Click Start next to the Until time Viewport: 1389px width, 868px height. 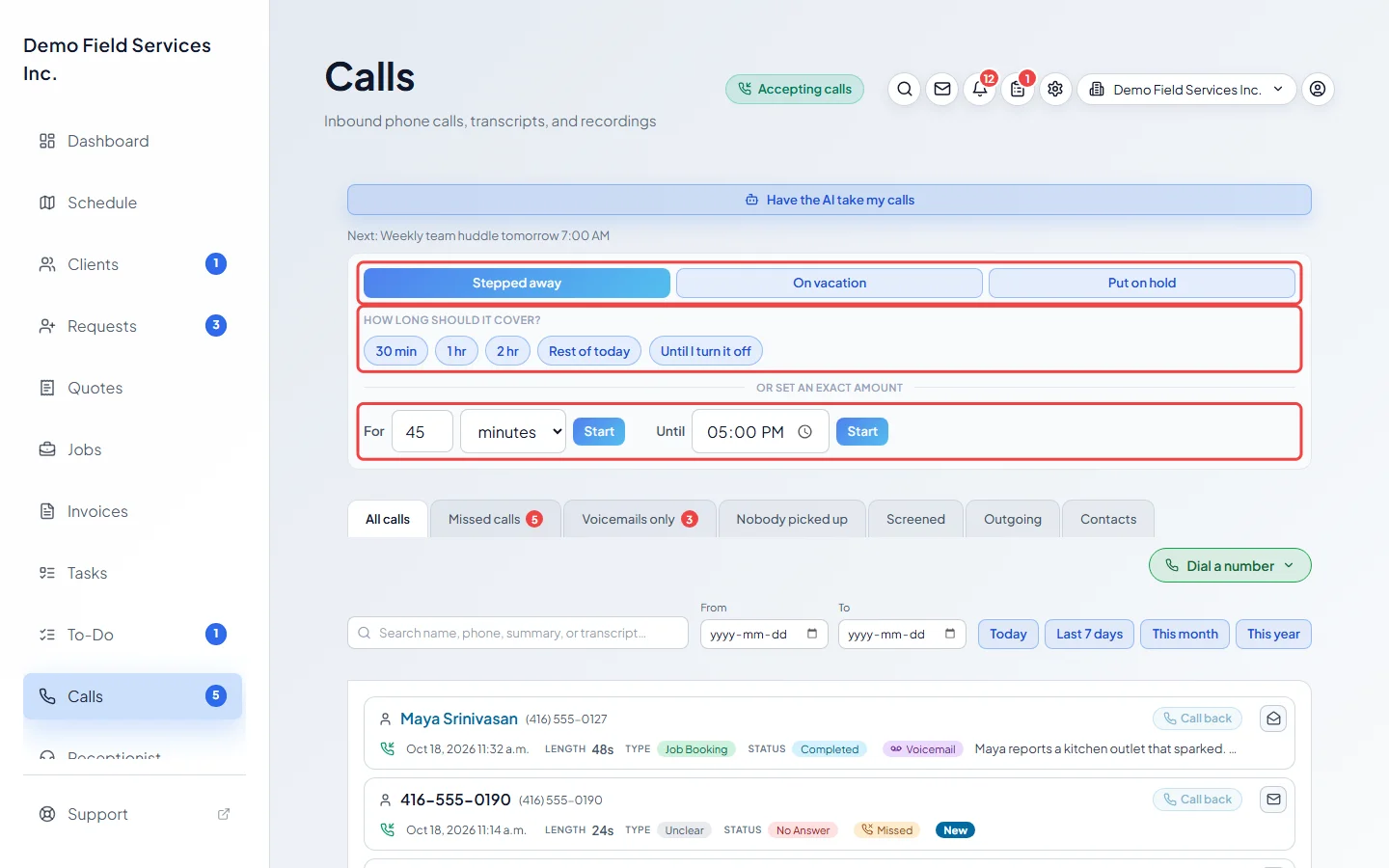point(862,431)
